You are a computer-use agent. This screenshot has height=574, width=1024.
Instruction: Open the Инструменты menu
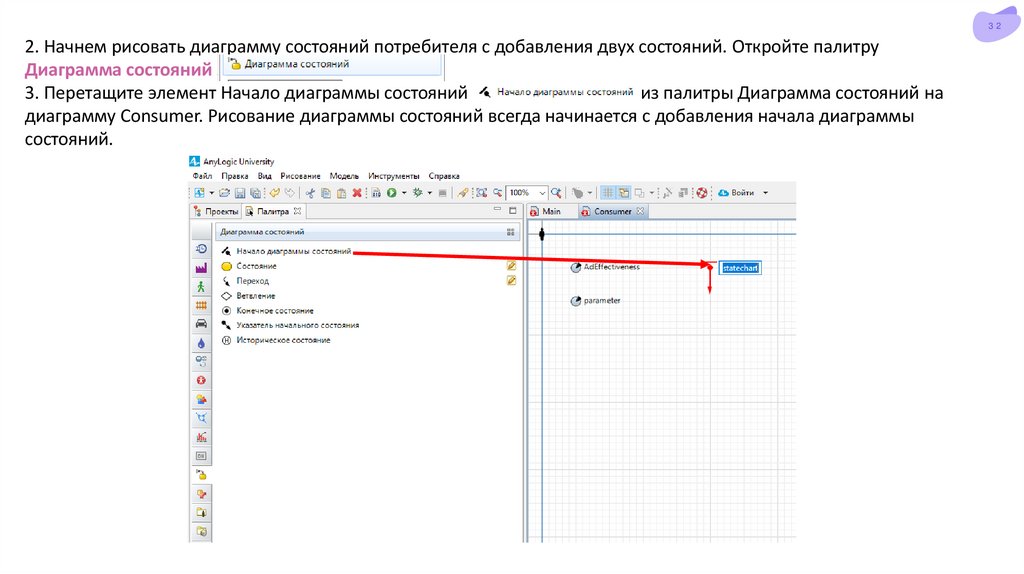point(394,176)
